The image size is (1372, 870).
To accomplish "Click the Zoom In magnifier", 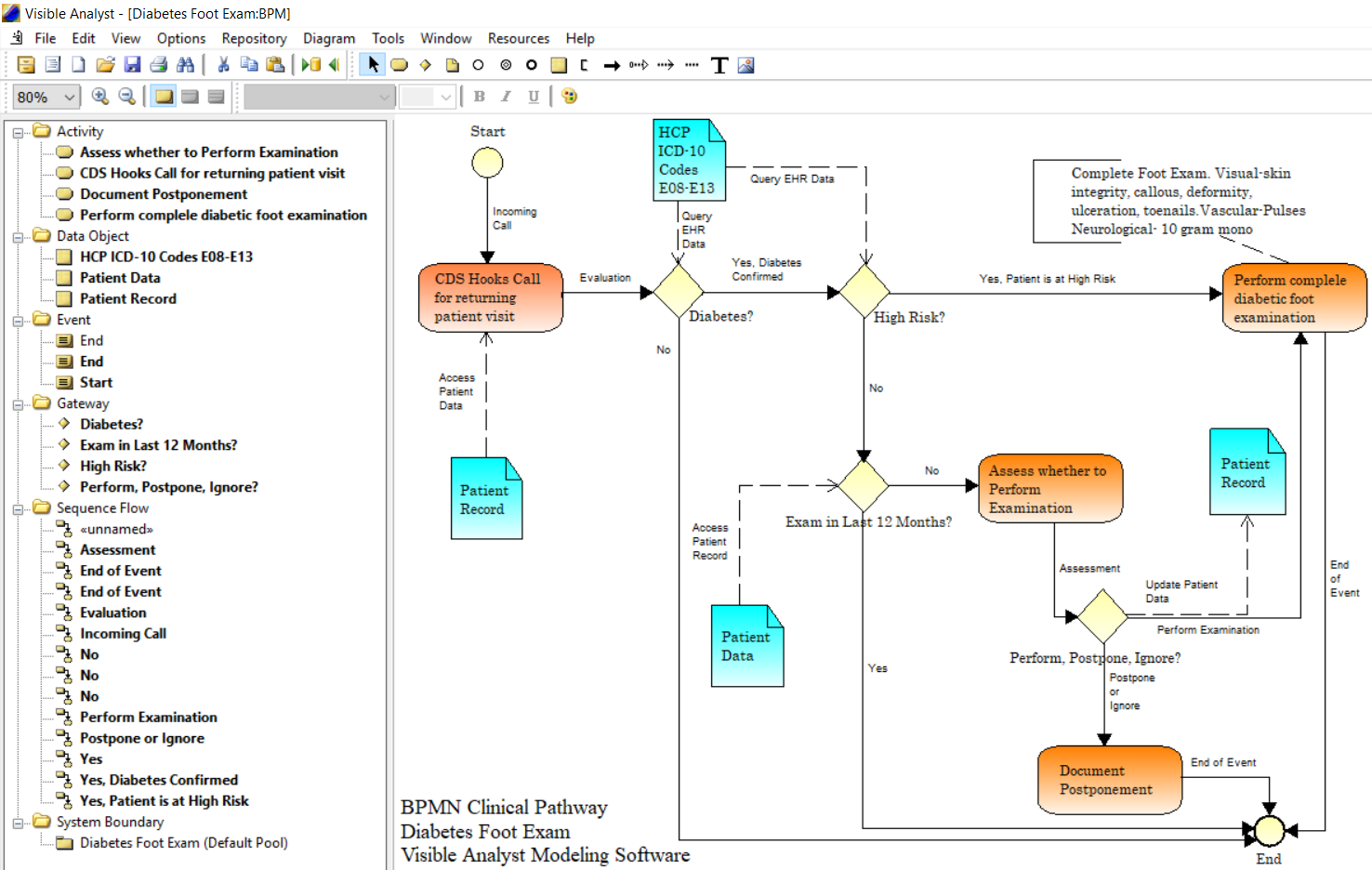I will [x=100, y=97].
